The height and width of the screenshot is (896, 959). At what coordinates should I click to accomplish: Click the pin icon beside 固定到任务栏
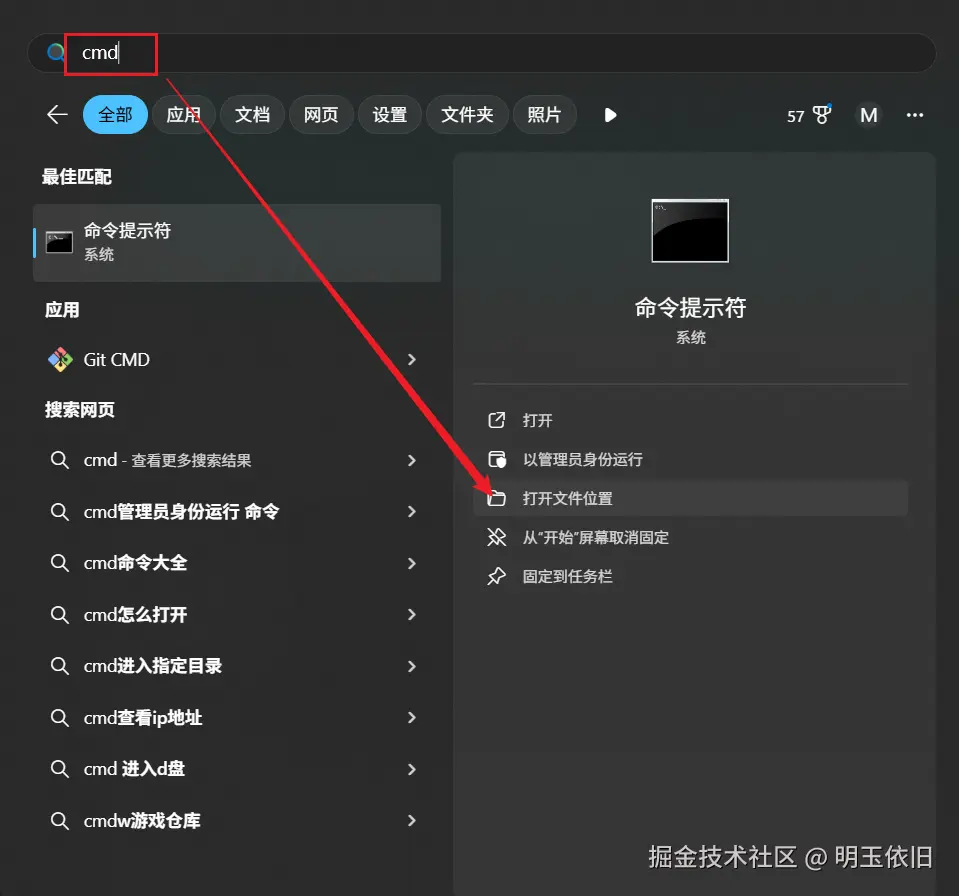point(498,575)
